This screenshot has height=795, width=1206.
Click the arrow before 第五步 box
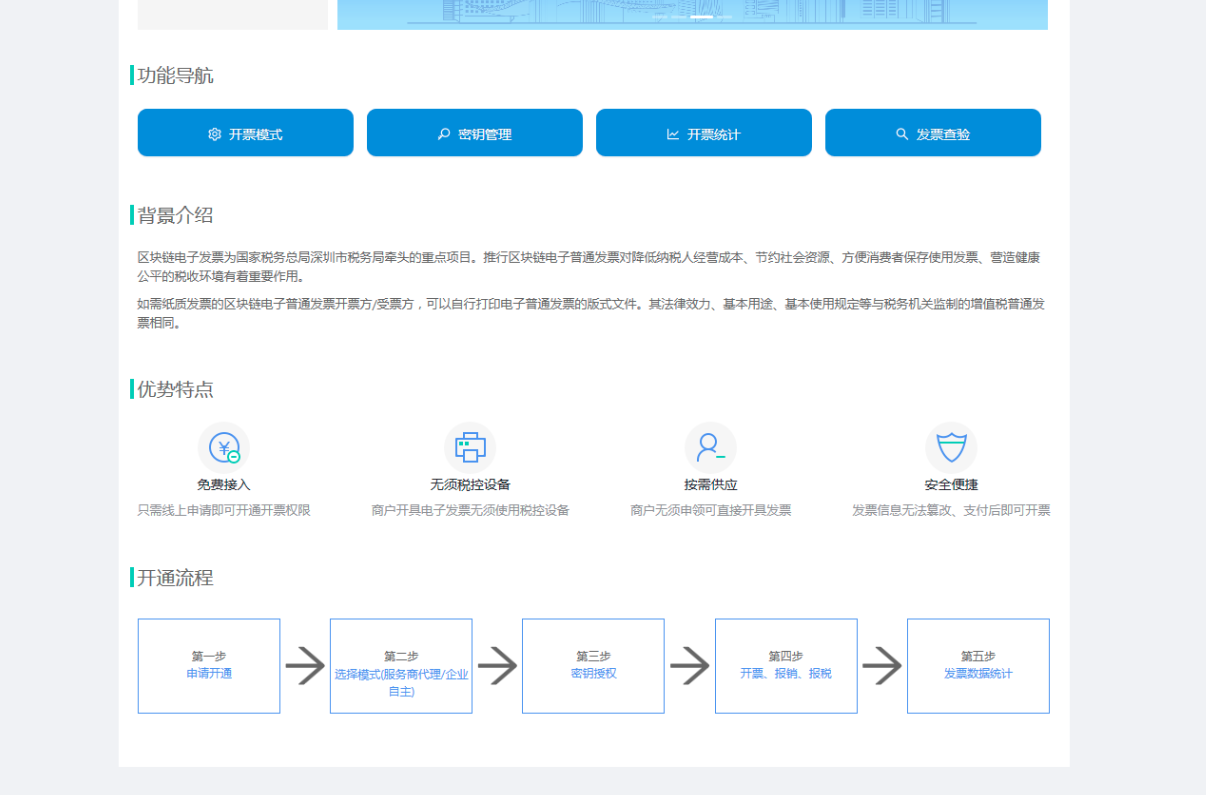882,666
